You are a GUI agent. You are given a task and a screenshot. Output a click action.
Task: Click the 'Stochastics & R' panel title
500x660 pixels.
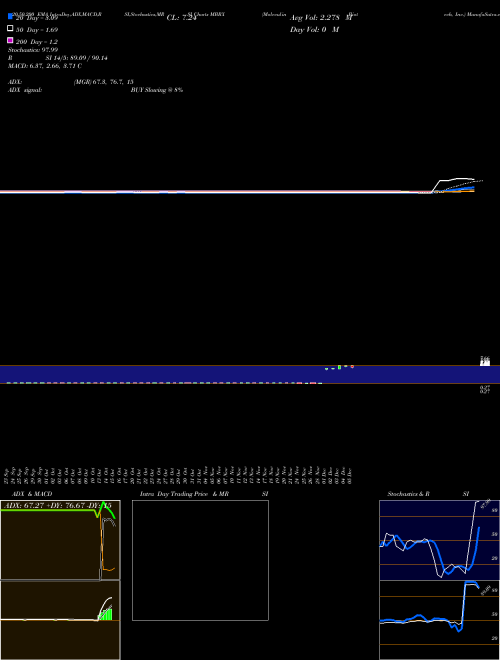coord(408,494)
